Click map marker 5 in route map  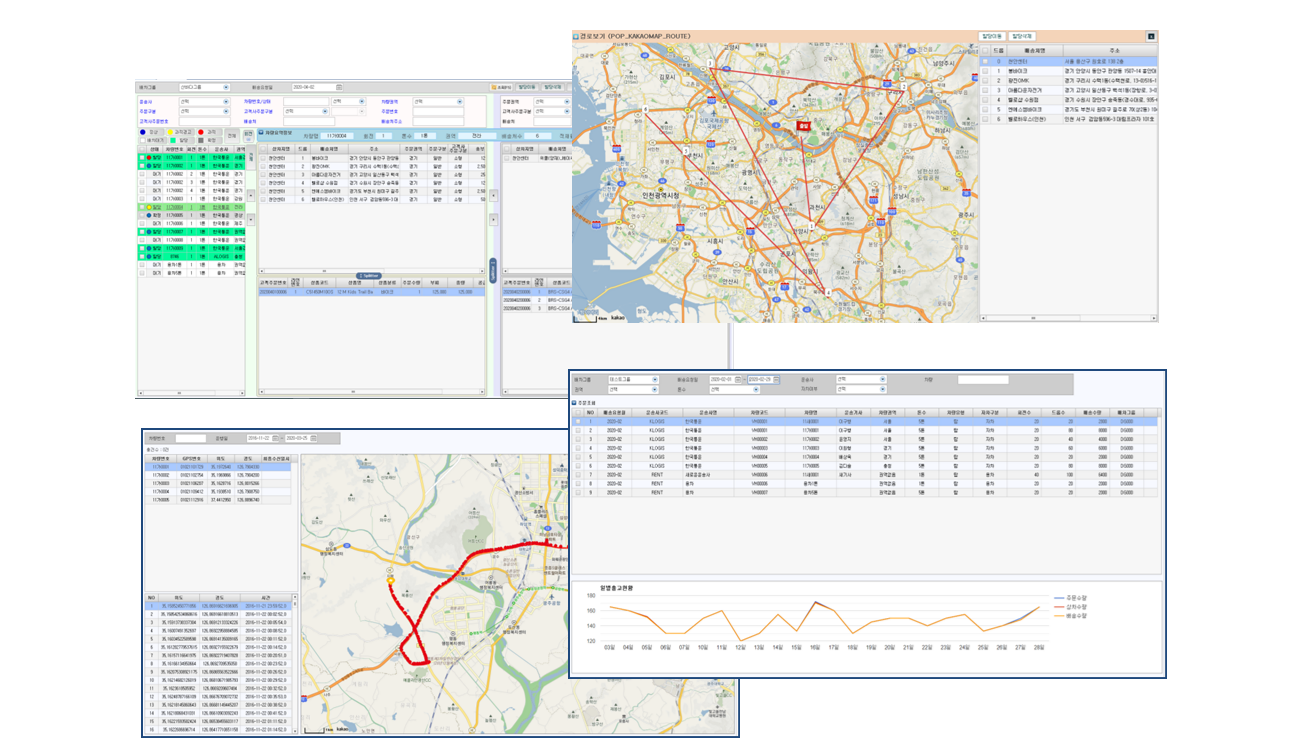[686, 150]
